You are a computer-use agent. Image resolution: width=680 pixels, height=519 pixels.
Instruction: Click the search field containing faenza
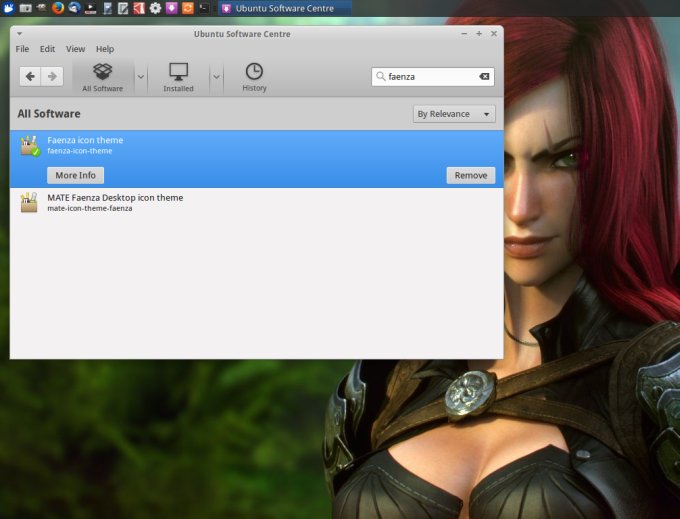coord(433,77)
